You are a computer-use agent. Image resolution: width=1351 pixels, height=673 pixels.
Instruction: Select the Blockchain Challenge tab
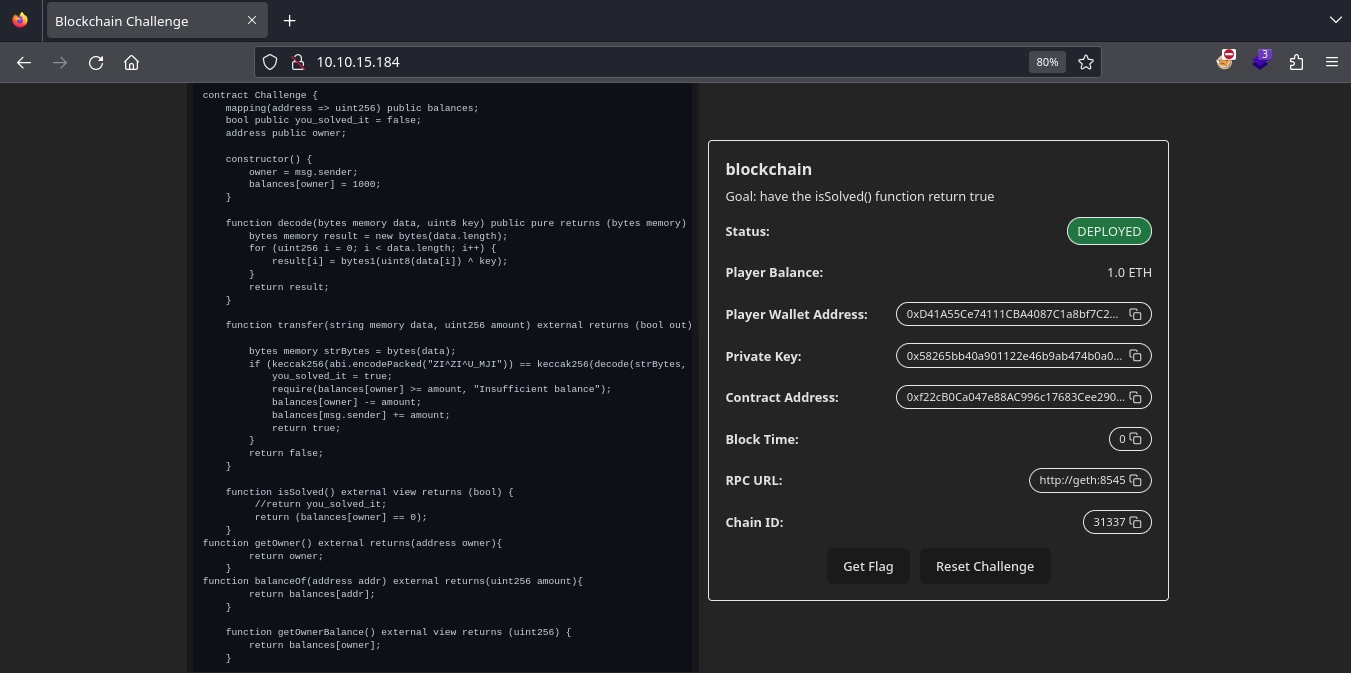tap(140, 21)
